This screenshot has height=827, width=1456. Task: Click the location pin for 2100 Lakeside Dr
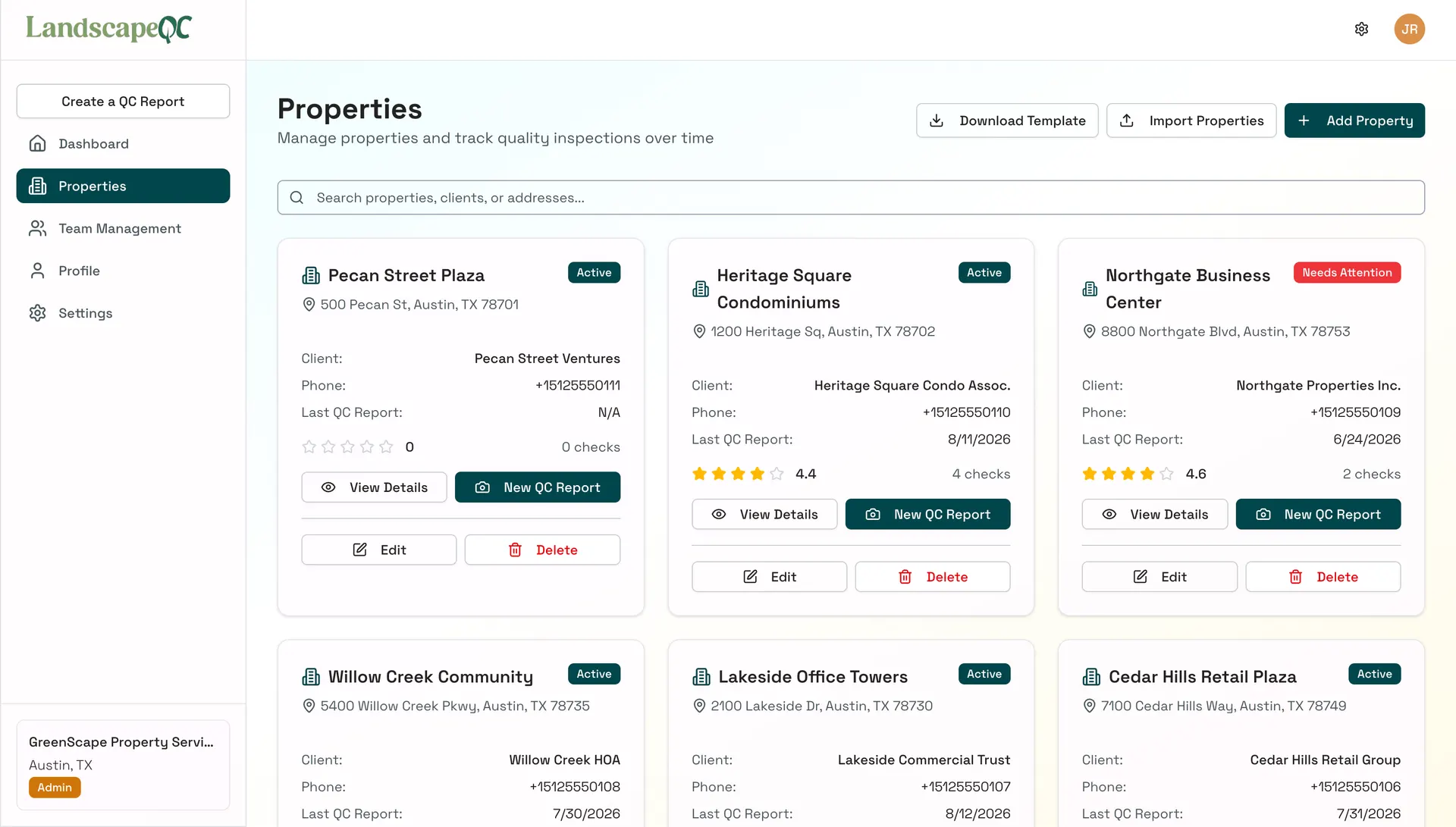point(699,706)
